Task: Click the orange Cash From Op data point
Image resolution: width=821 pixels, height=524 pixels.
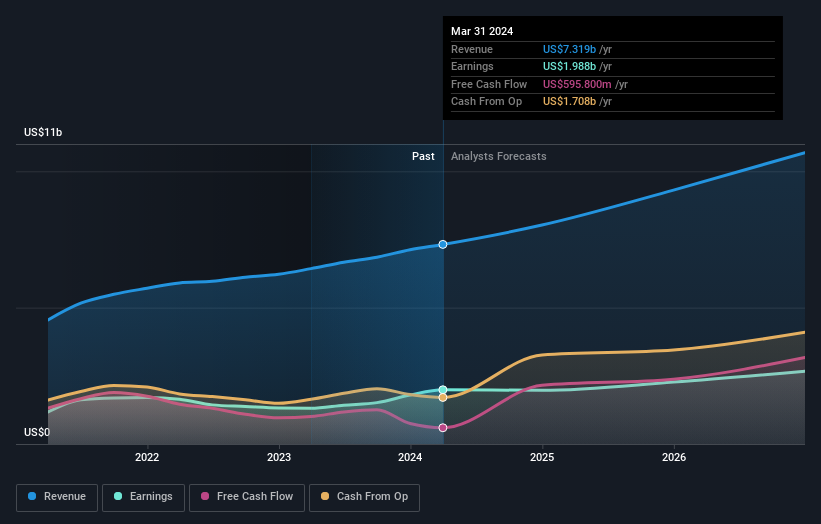Action: (443, 398)
